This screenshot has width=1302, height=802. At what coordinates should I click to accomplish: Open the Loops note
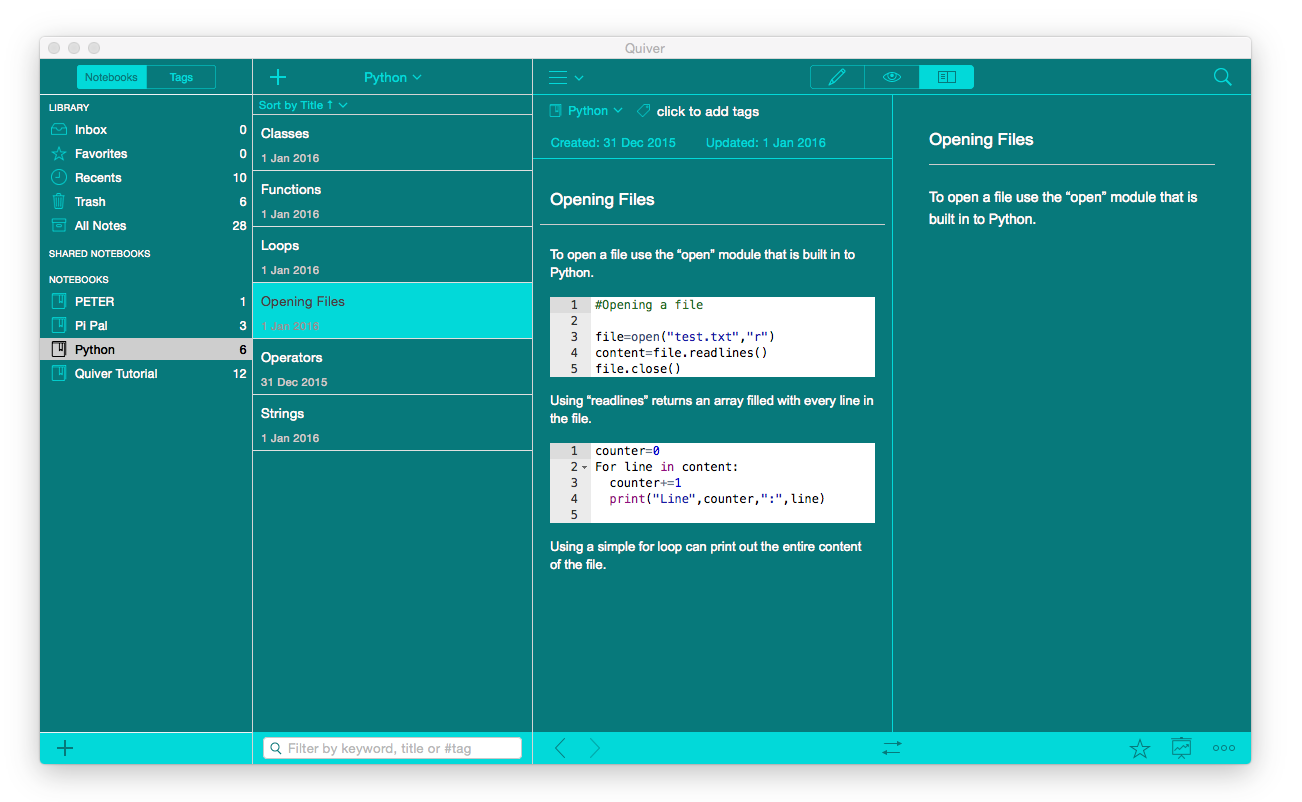[392, 255]
